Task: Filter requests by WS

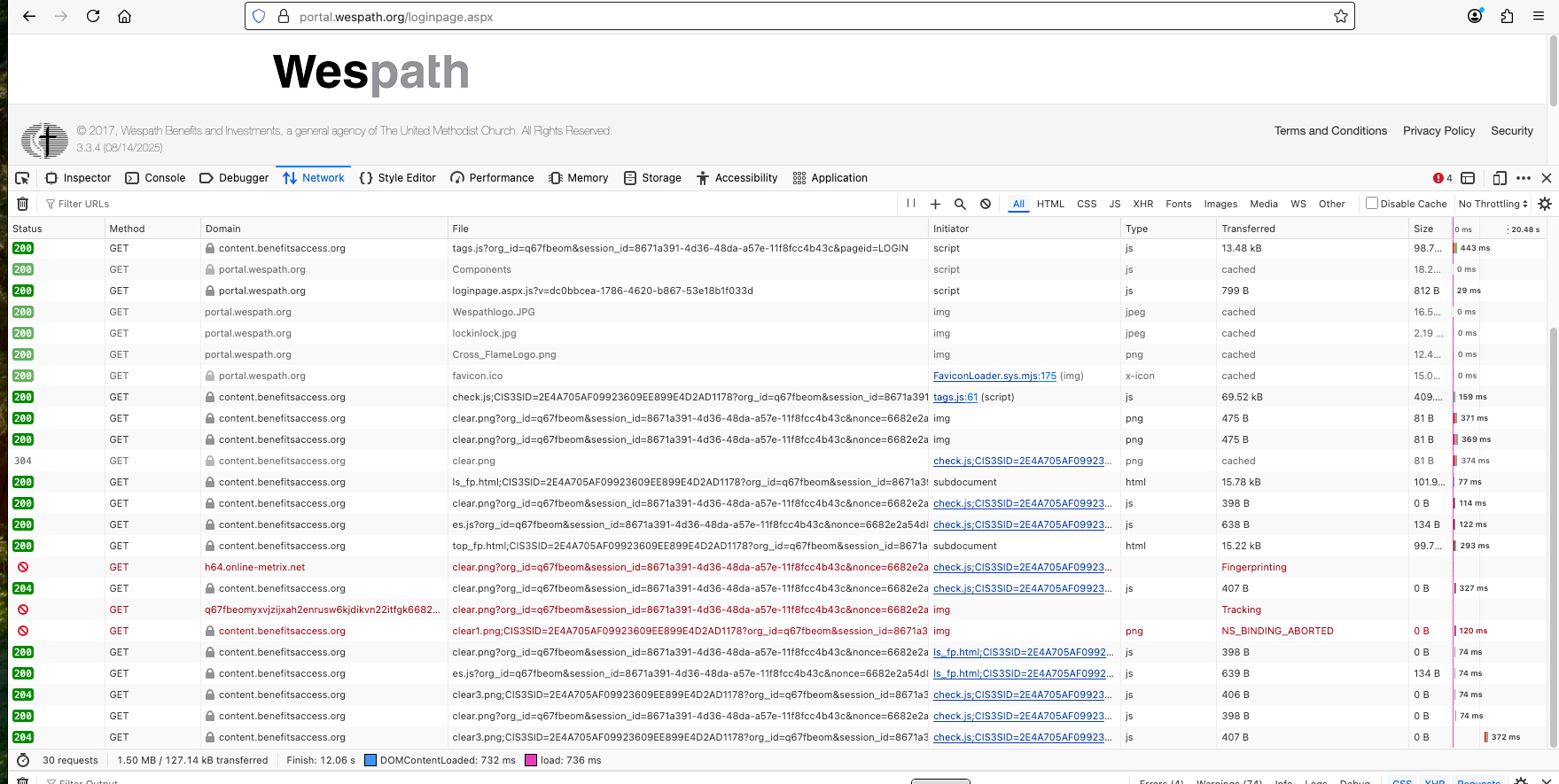Action: pos(1298,204)
